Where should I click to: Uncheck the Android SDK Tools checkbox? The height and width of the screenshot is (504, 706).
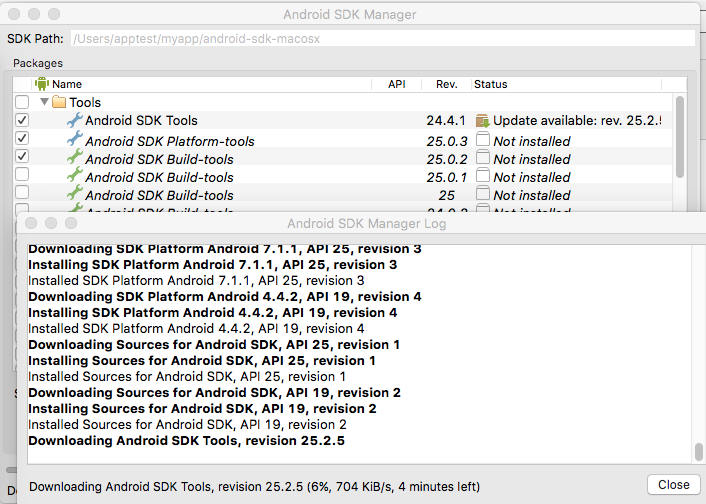click(22, 120)
